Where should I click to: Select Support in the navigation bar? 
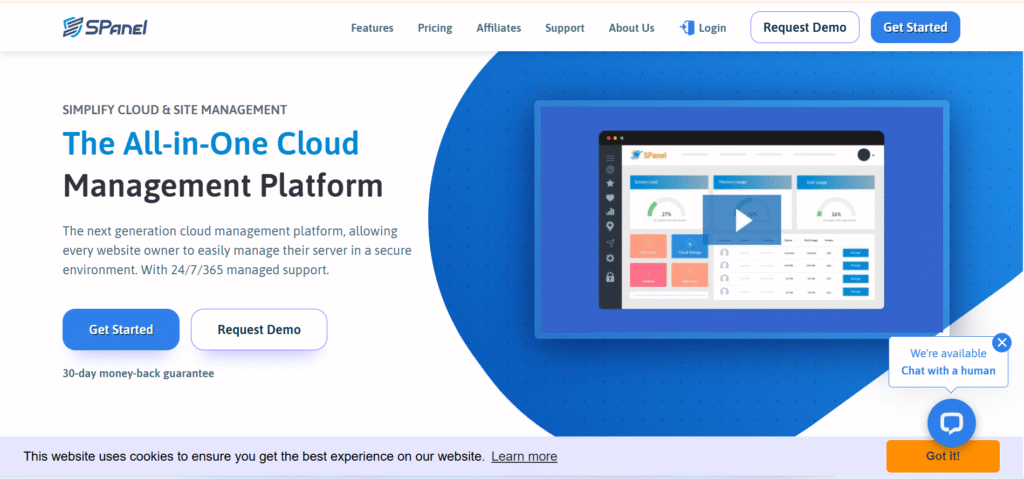(x=565, y=28)
